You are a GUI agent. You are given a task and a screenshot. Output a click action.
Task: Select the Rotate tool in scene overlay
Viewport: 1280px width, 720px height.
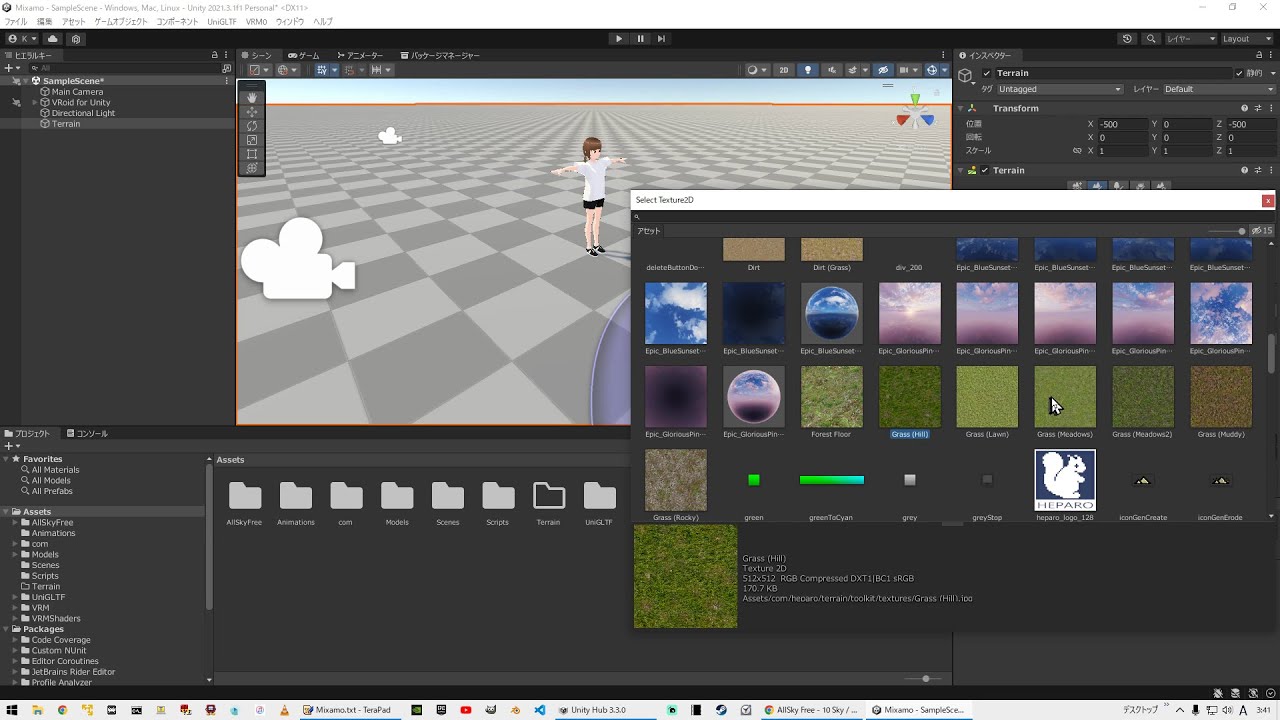coord(251,126)
